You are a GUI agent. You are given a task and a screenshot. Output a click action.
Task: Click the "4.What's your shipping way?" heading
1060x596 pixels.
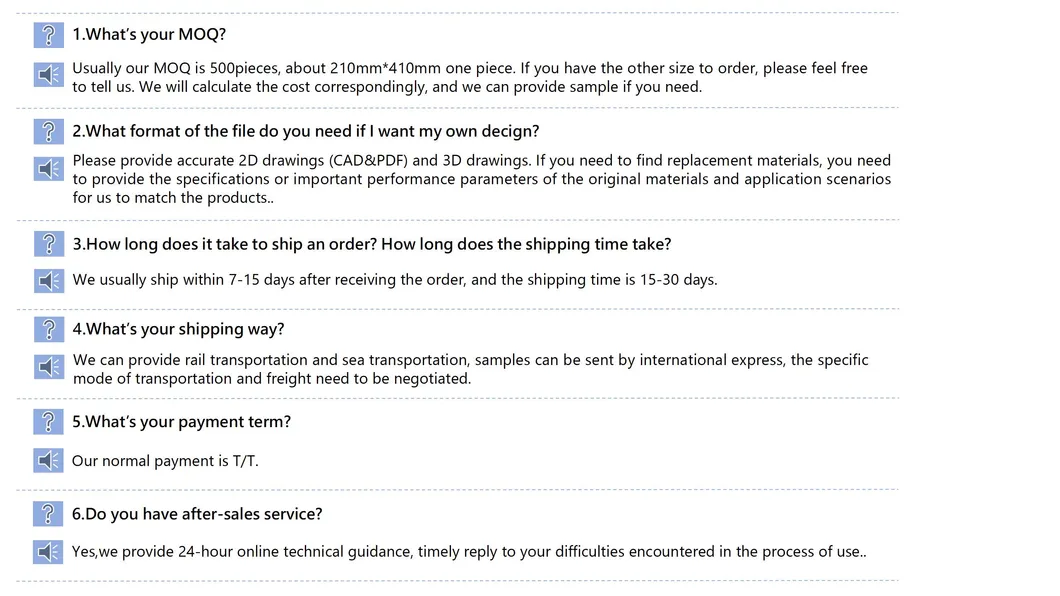178,329
